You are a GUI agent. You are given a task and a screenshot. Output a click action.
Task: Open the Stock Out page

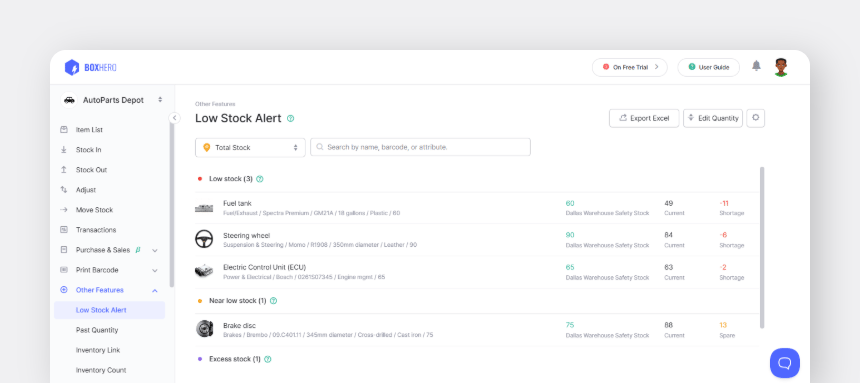(91, 170)
